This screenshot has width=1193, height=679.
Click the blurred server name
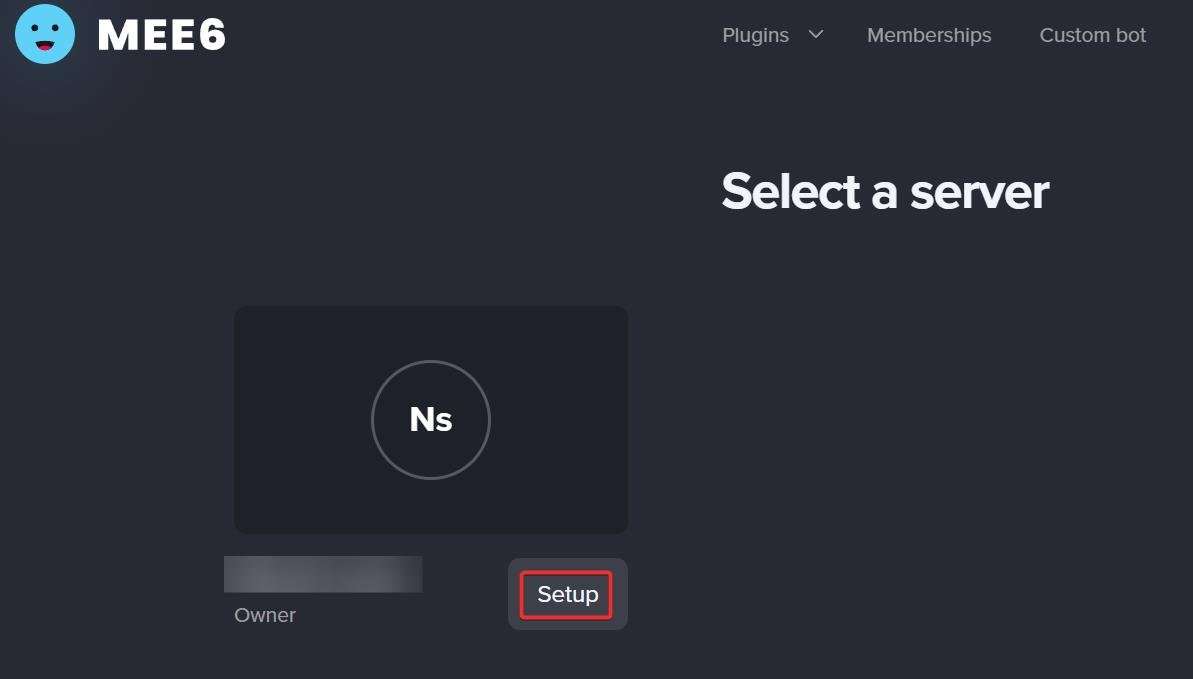pos(323,574)
